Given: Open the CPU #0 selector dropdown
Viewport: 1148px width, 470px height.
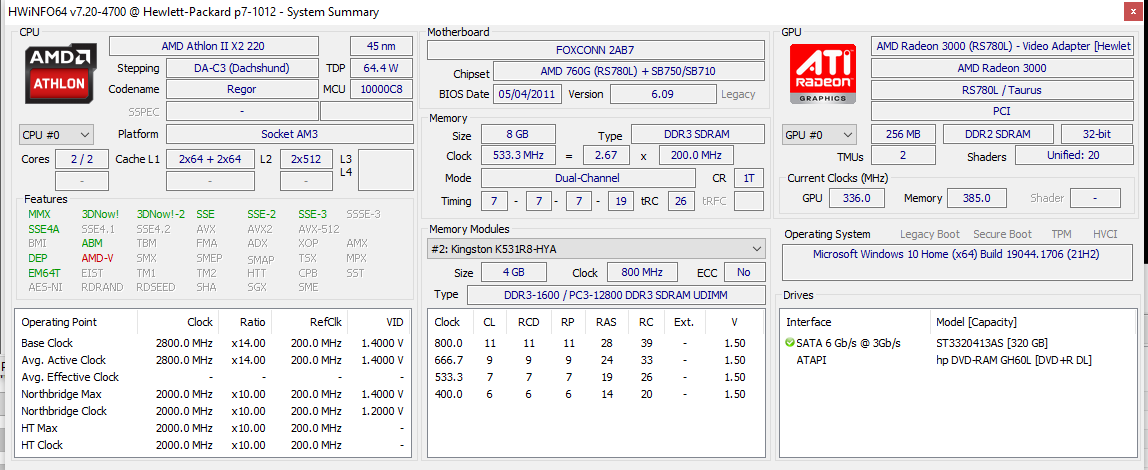Looking at the screenshot, I should point(56,135).
